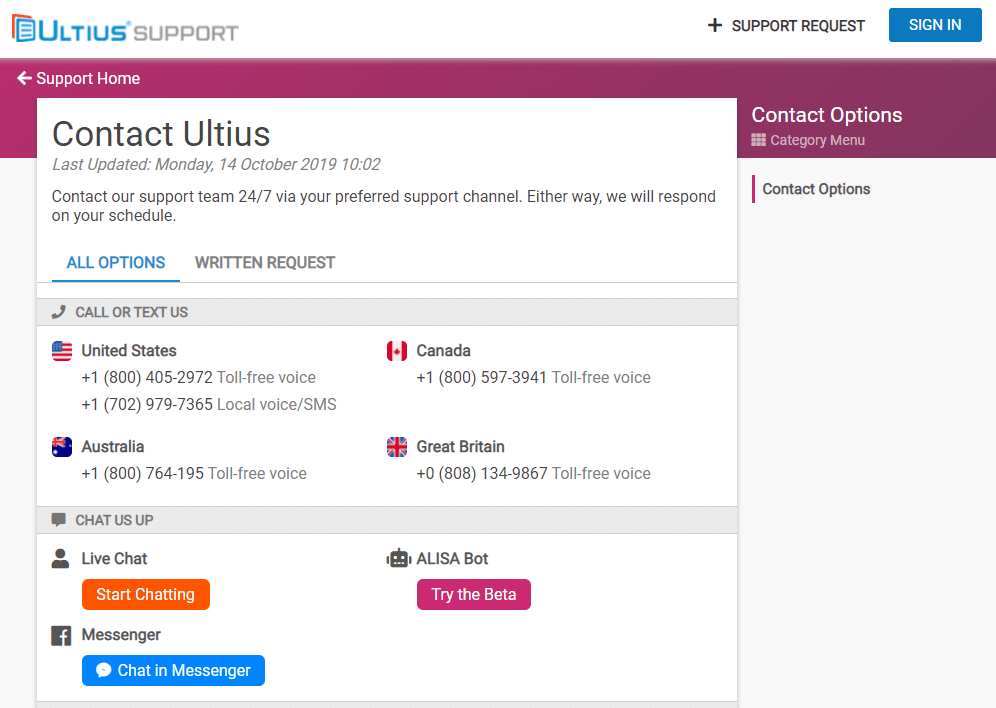Click the Canada flag icon

[x=397, y=351]
